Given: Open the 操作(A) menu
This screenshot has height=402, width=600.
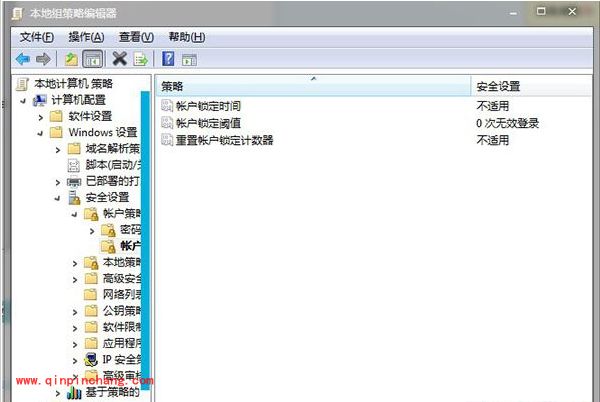Looking at the screenshot, I should coord(86,37).
